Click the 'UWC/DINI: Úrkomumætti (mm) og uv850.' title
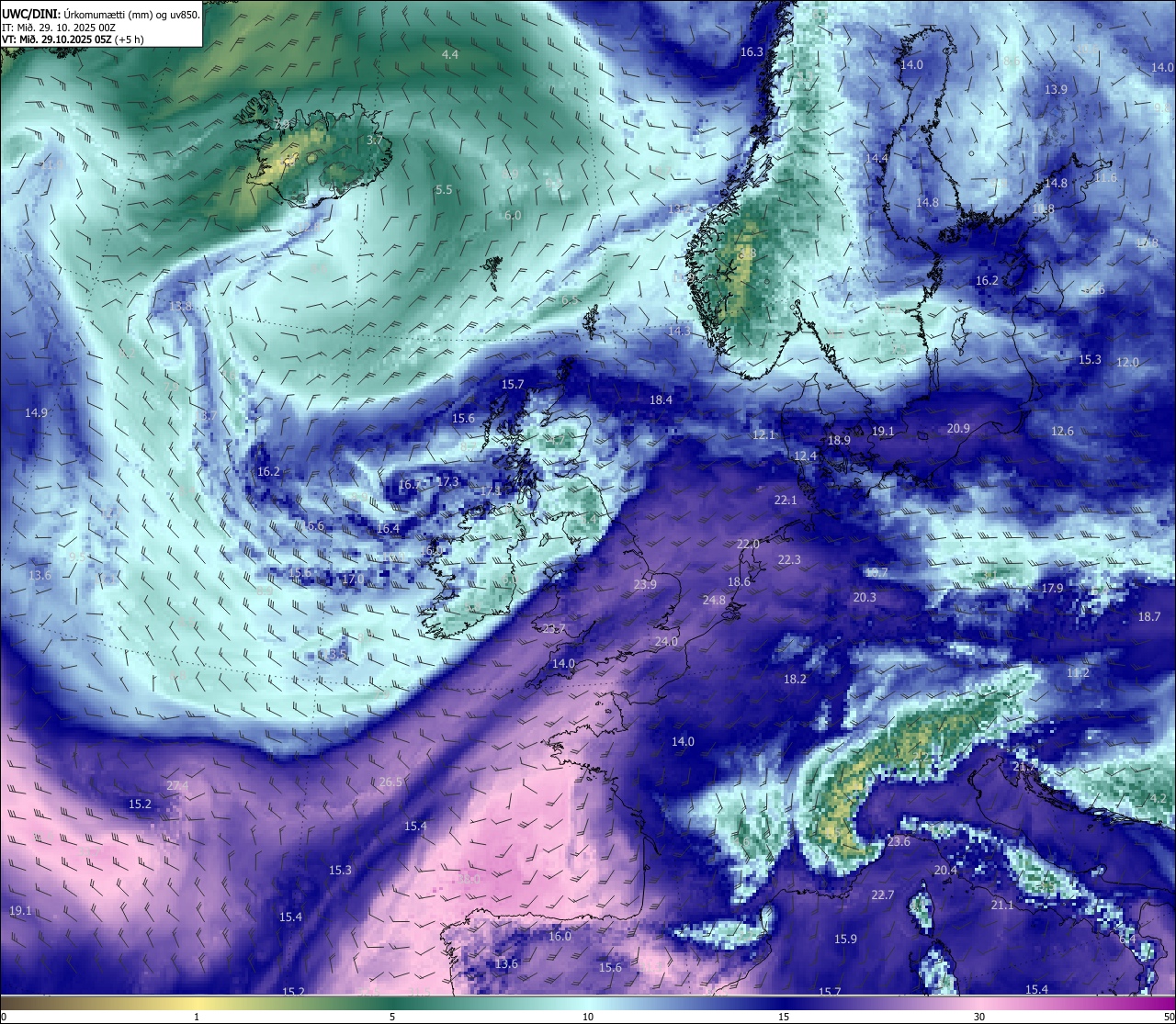This screenshot has width=1176, height=1024. click(x=101, y=14)
